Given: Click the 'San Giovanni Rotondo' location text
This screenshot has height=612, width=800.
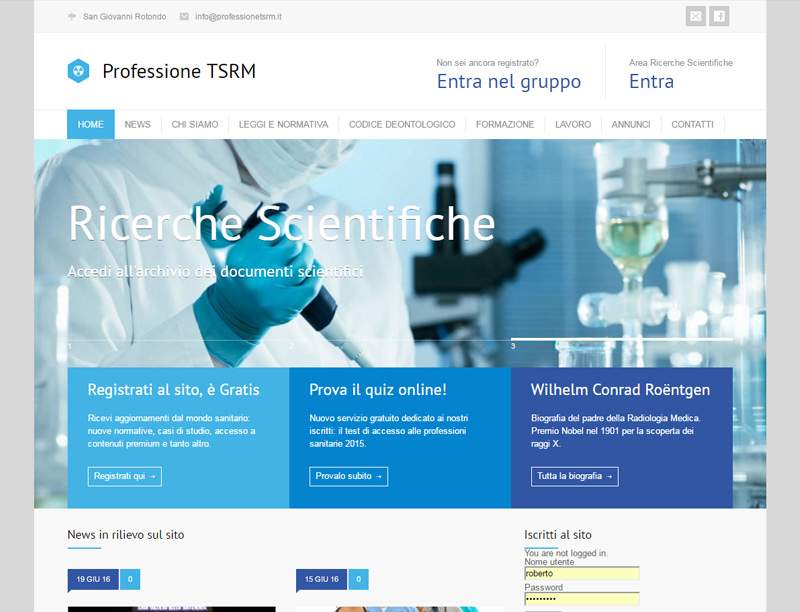Looking at the screenshot, I should click(124, 16).
